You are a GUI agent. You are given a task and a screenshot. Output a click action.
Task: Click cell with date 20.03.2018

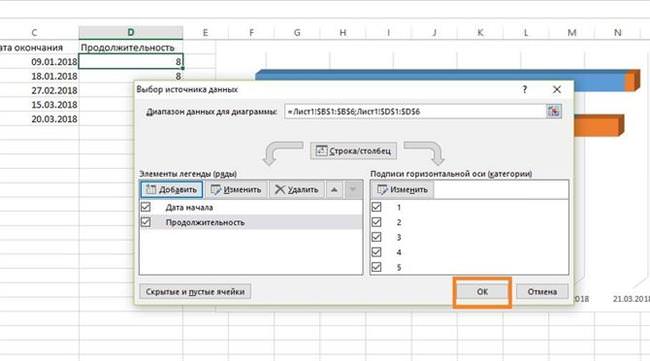(39, 119)
